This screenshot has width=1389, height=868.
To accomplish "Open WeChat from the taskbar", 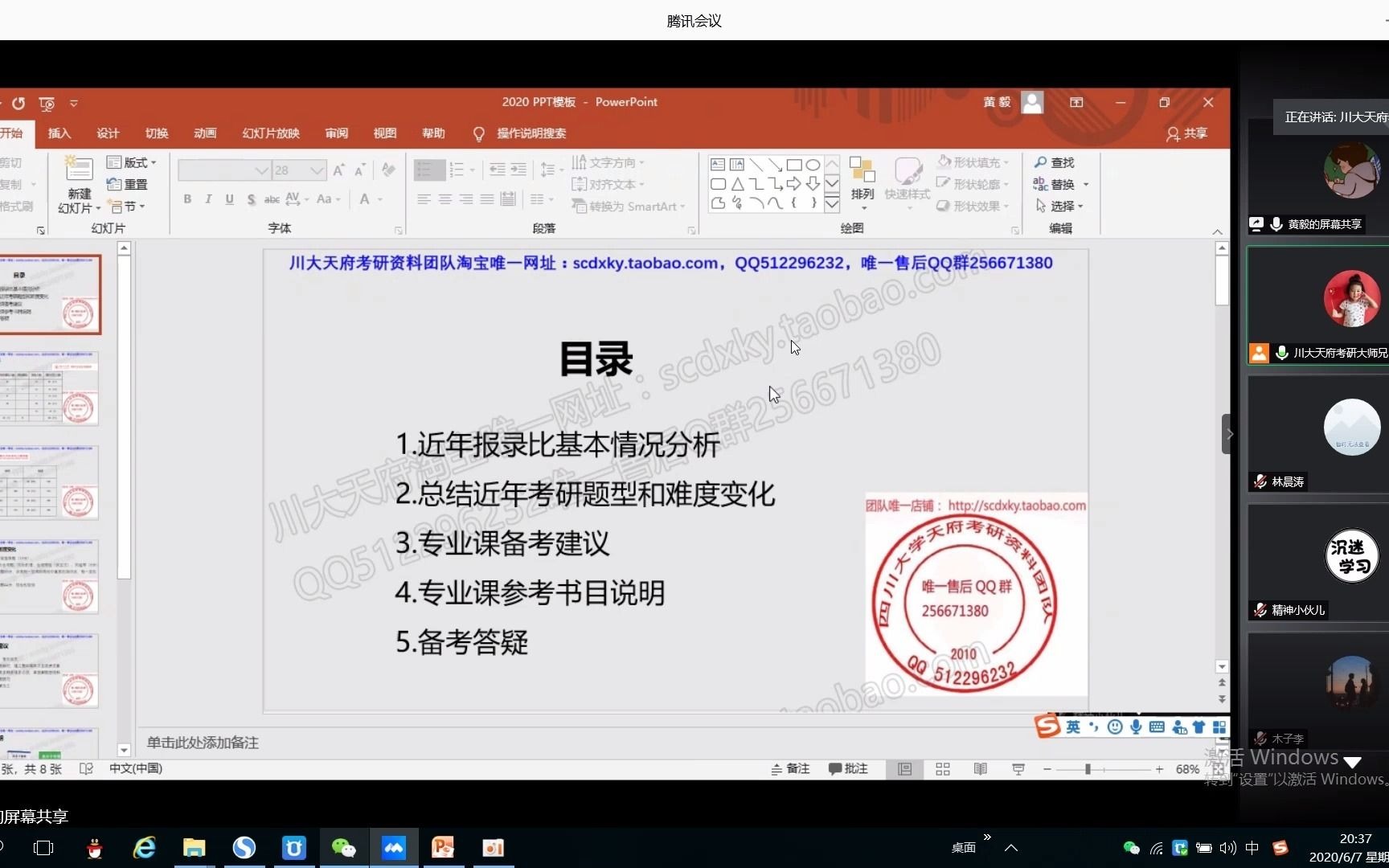I will pyautogui.click(x=344, y=848).
